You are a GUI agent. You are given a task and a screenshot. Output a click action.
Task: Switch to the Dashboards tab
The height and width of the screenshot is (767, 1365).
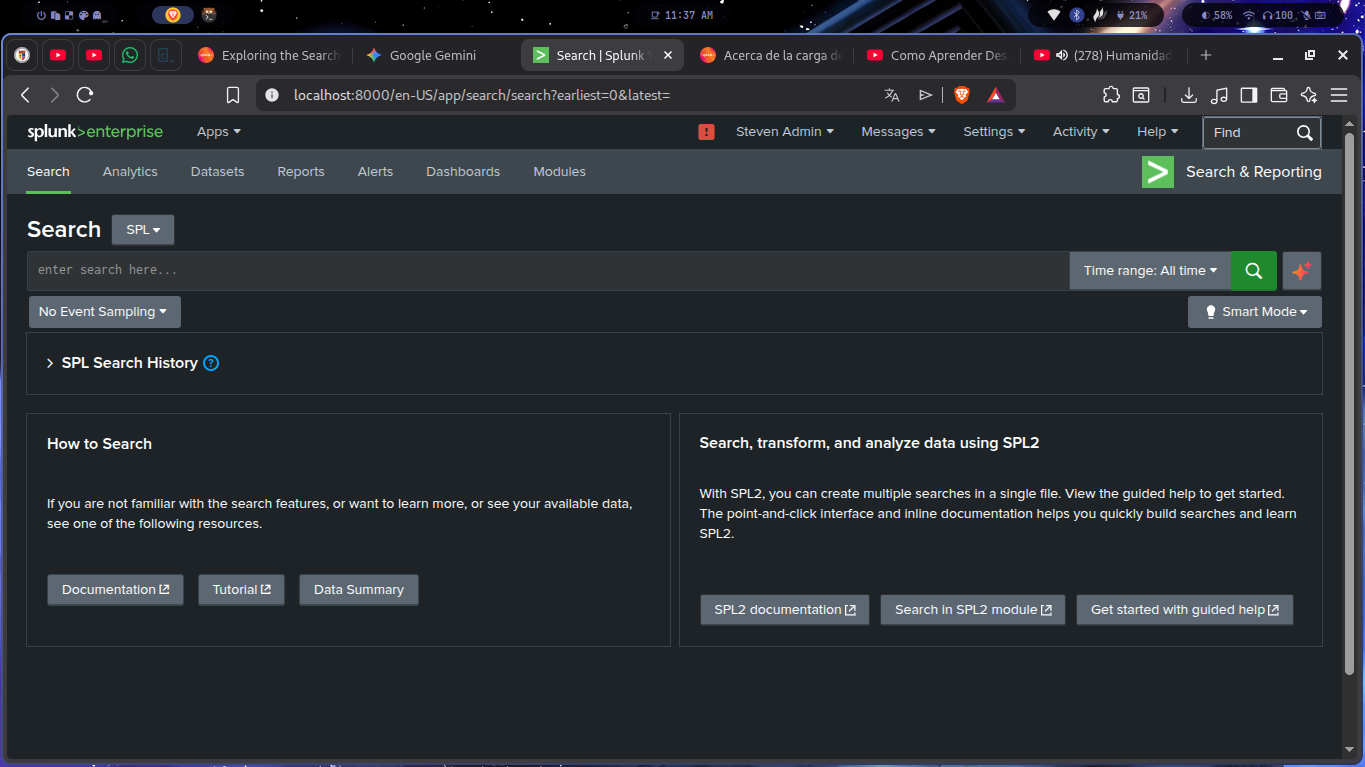click(463, 171)
